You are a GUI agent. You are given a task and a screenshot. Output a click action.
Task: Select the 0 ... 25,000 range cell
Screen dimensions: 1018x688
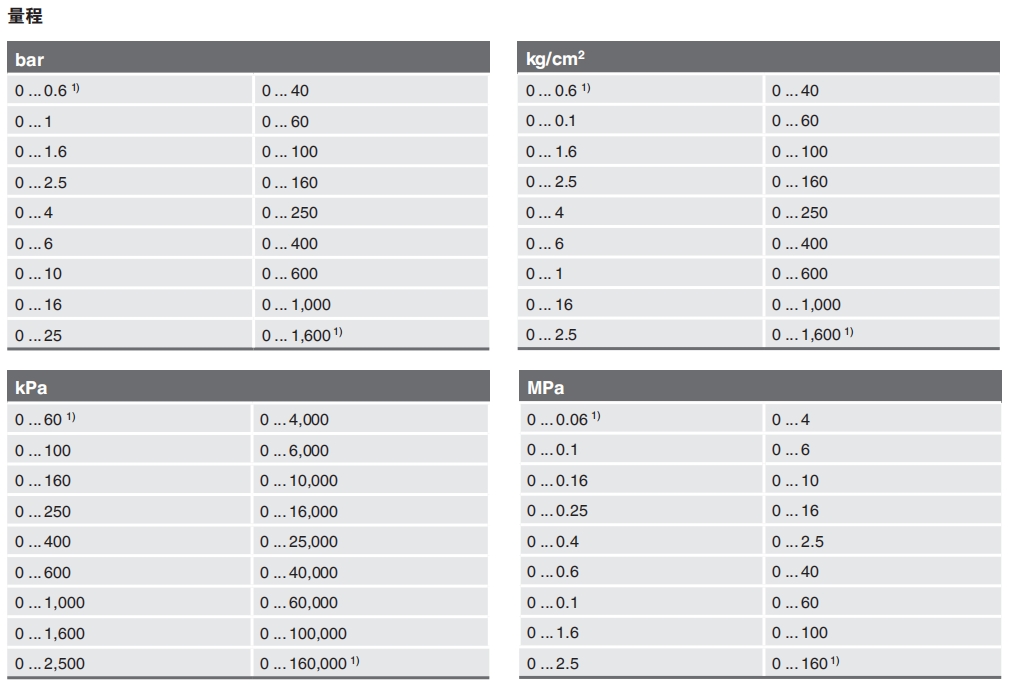(x=299, y=541)
